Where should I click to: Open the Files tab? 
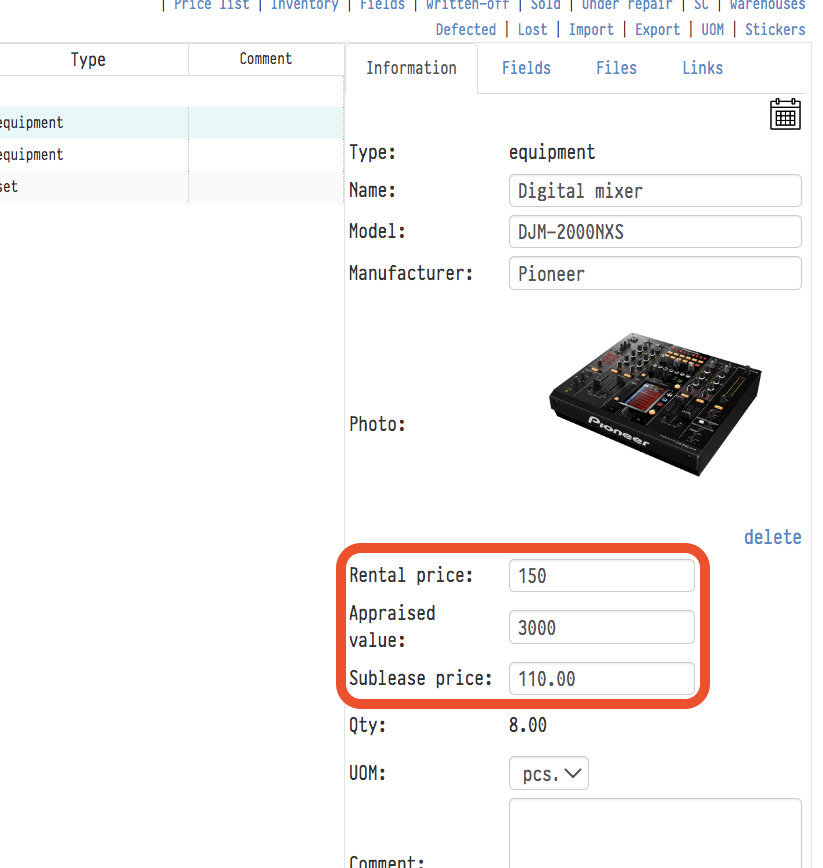coord(616,68)
